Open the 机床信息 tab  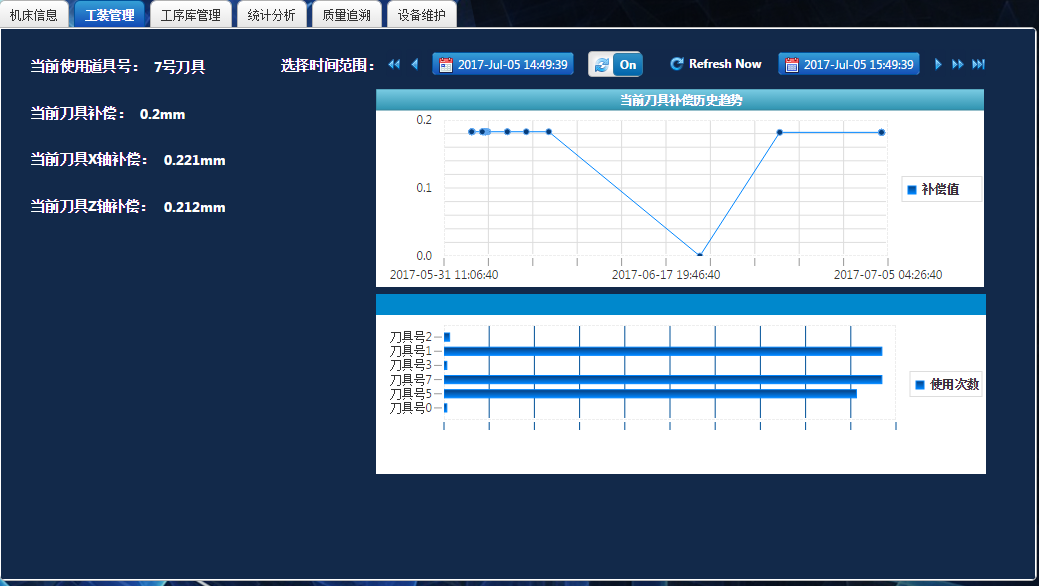pyautogui.click(x=34, y=15)
